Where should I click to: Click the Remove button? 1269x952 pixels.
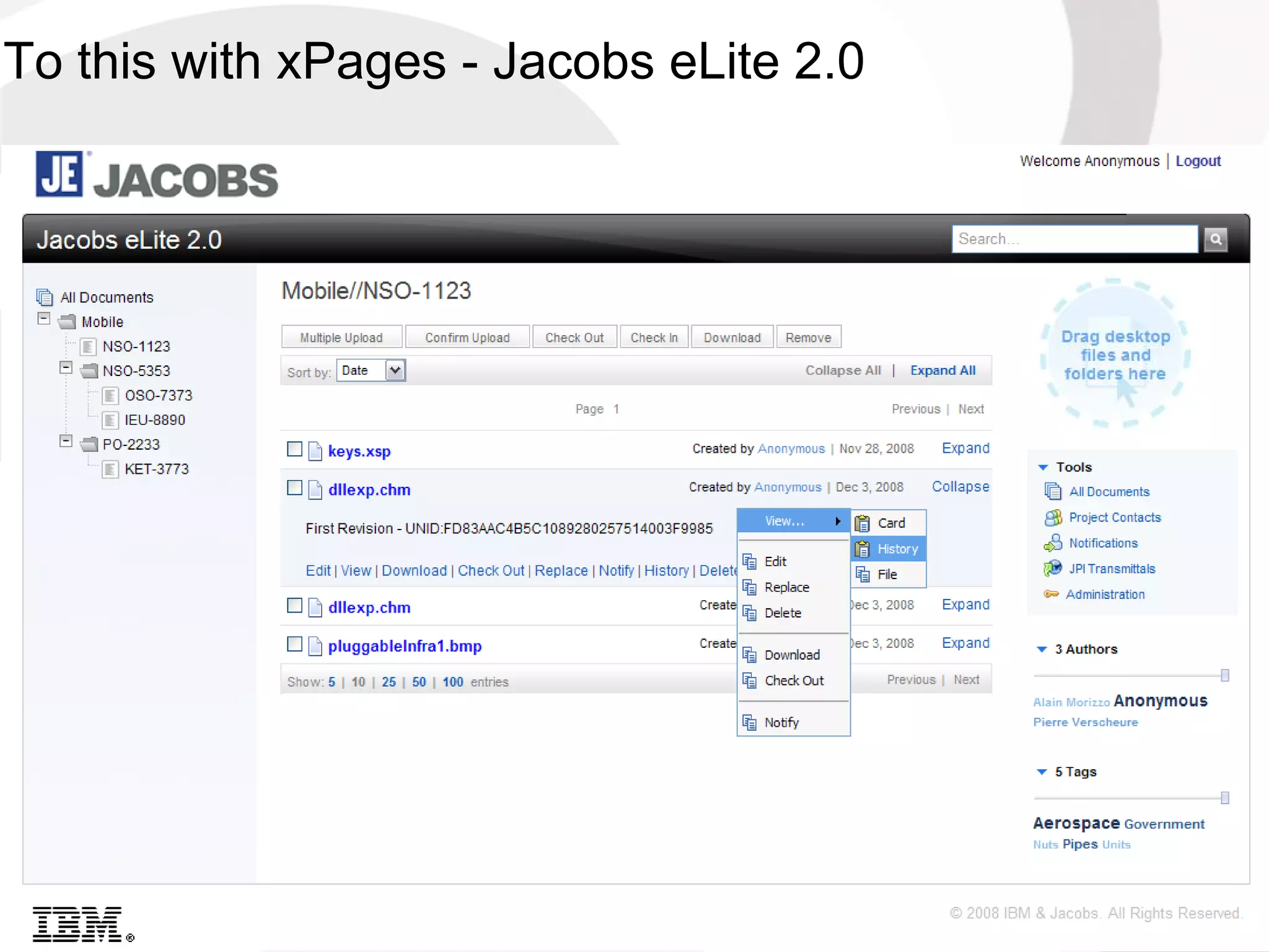click(x=809, y=338)
